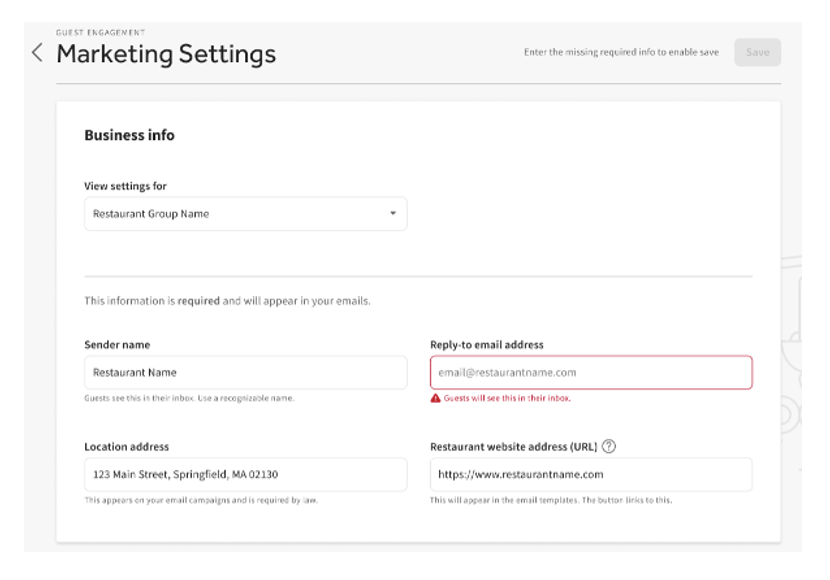This screenshot has height=580, width=830.
Task: Click the Business info section heading
Action: point(129,135)
